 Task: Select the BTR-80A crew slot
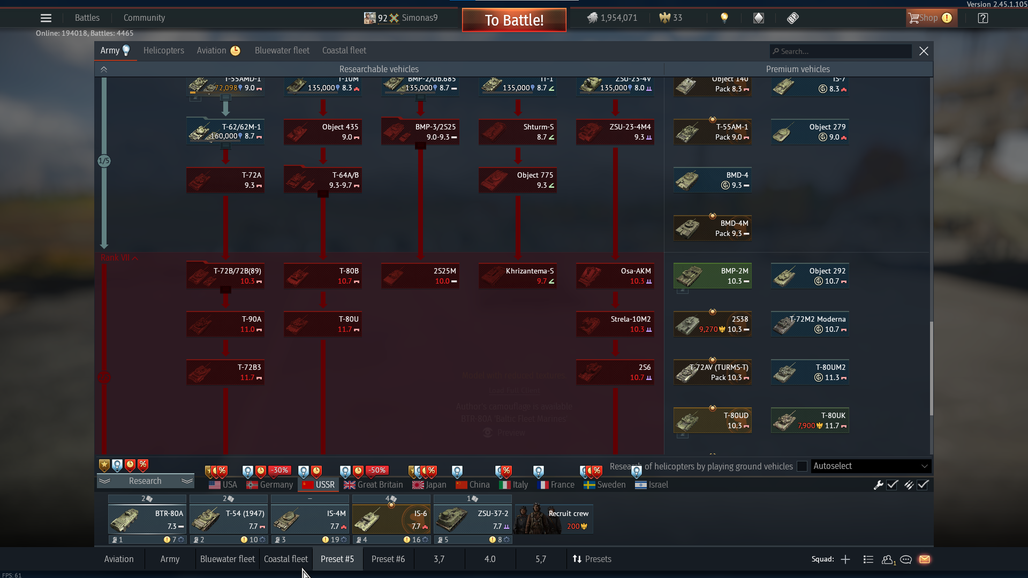(147, 520)
